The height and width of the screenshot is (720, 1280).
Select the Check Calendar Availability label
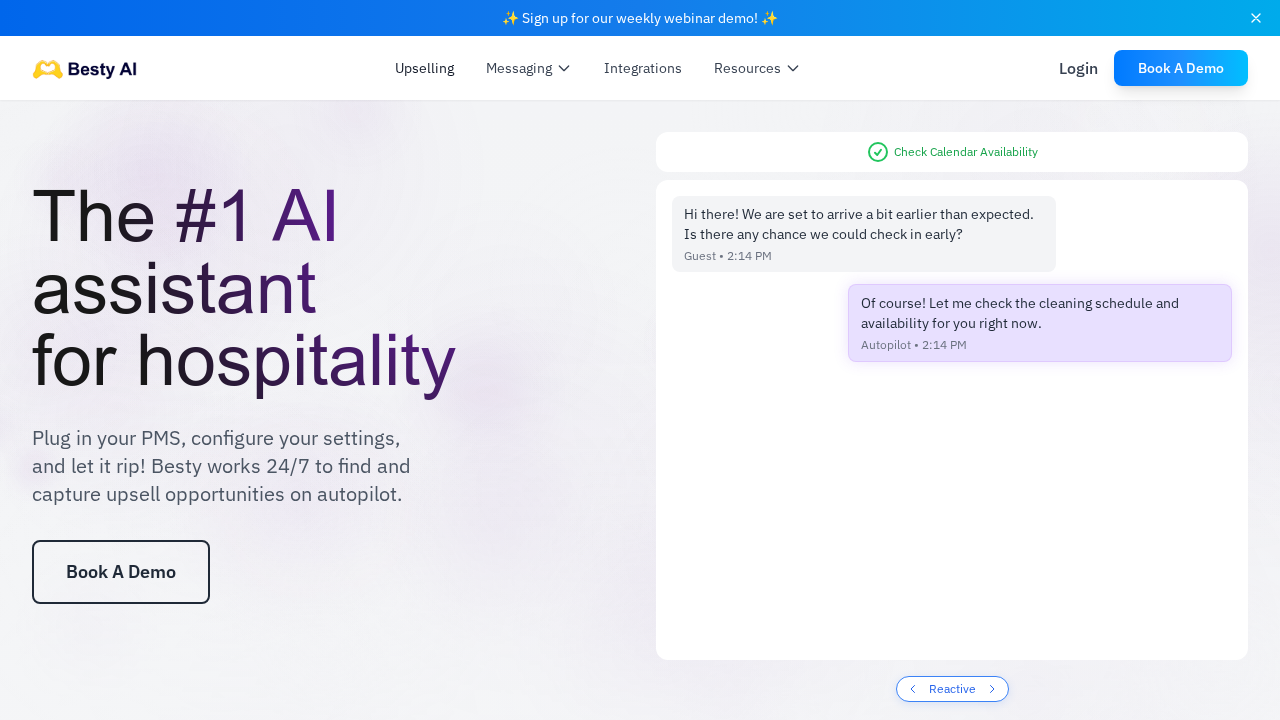tap(965, 152)
